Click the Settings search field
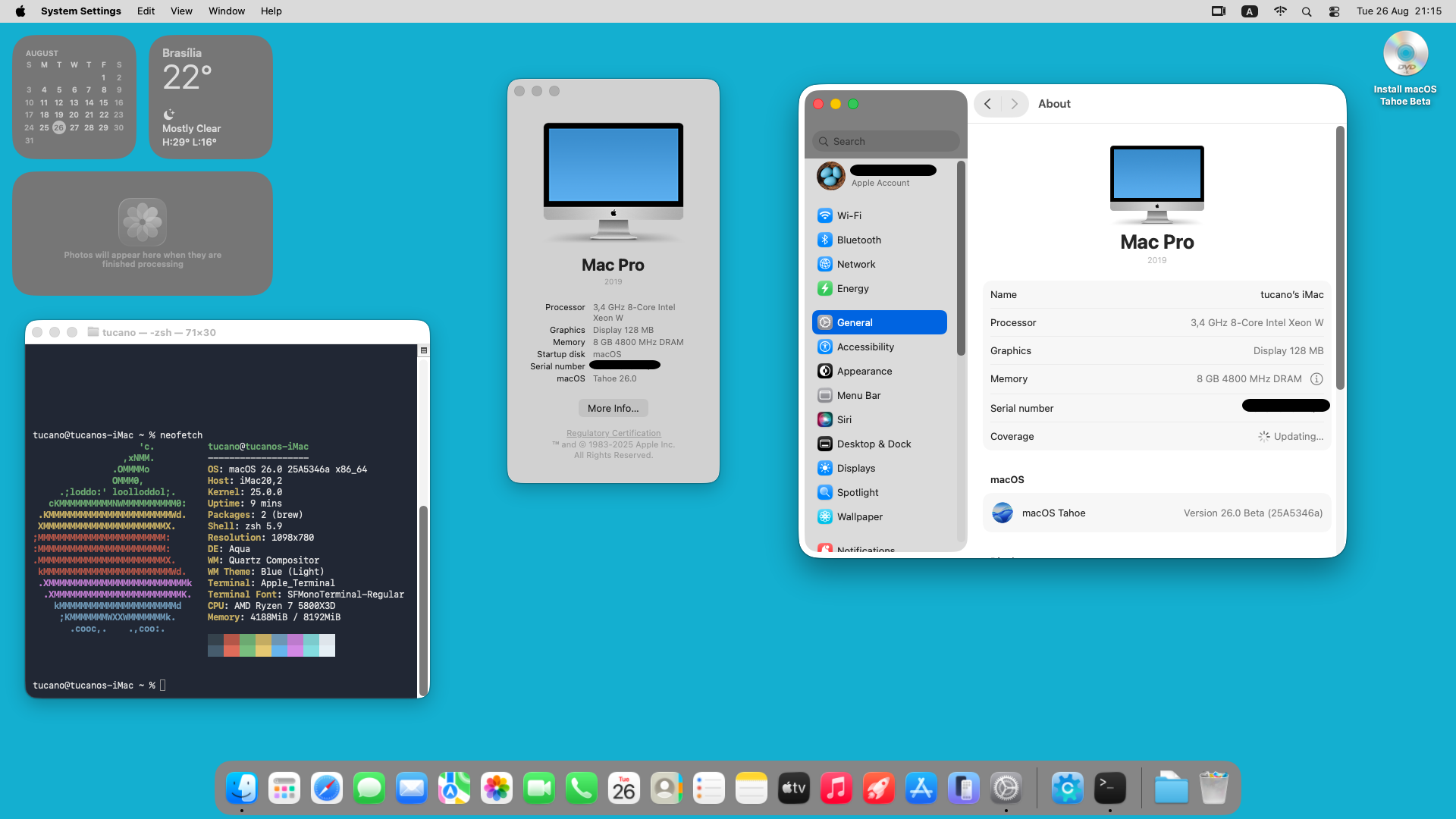 (886, 141)
